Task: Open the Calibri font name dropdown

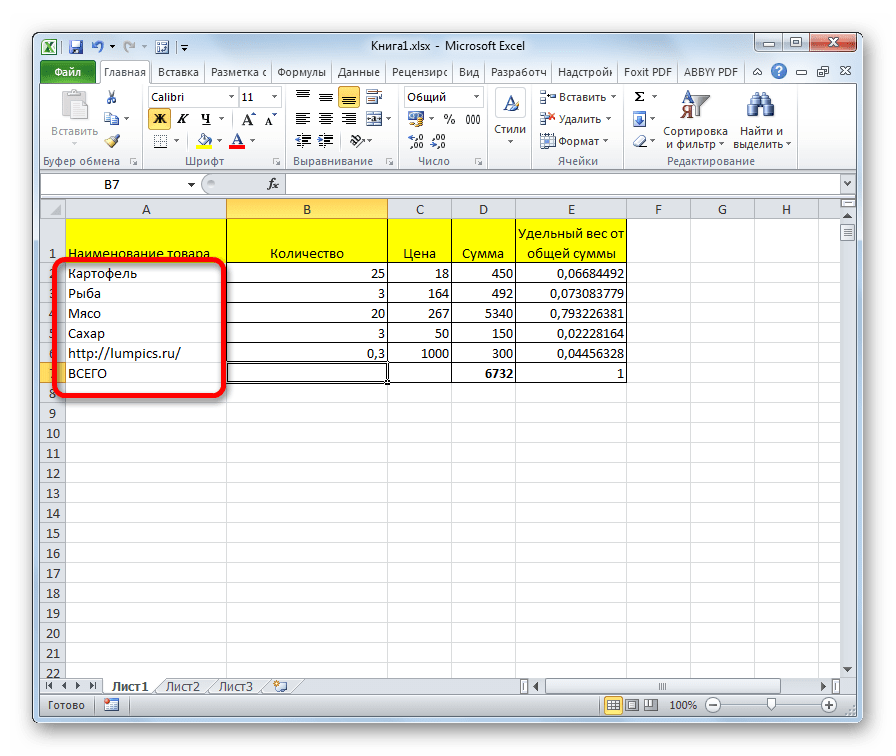Action: pos(229,97)
